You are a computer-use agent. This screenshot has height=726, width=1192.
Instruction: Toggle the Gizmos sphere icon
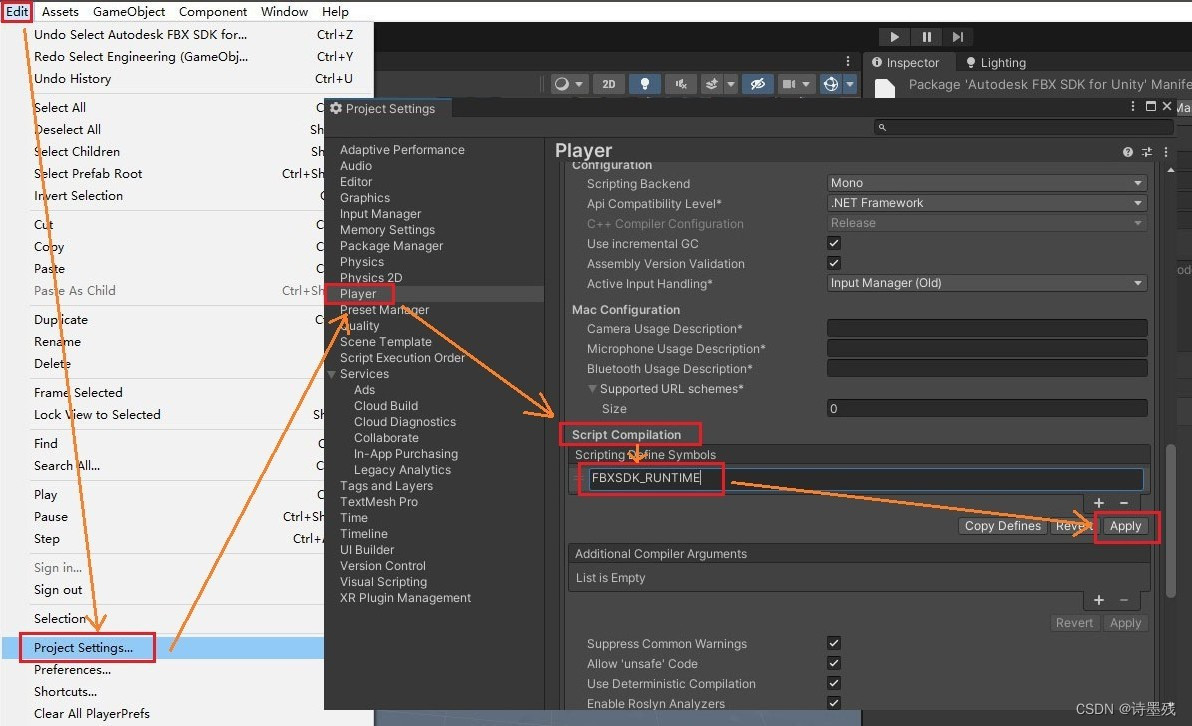click(831, 84)
